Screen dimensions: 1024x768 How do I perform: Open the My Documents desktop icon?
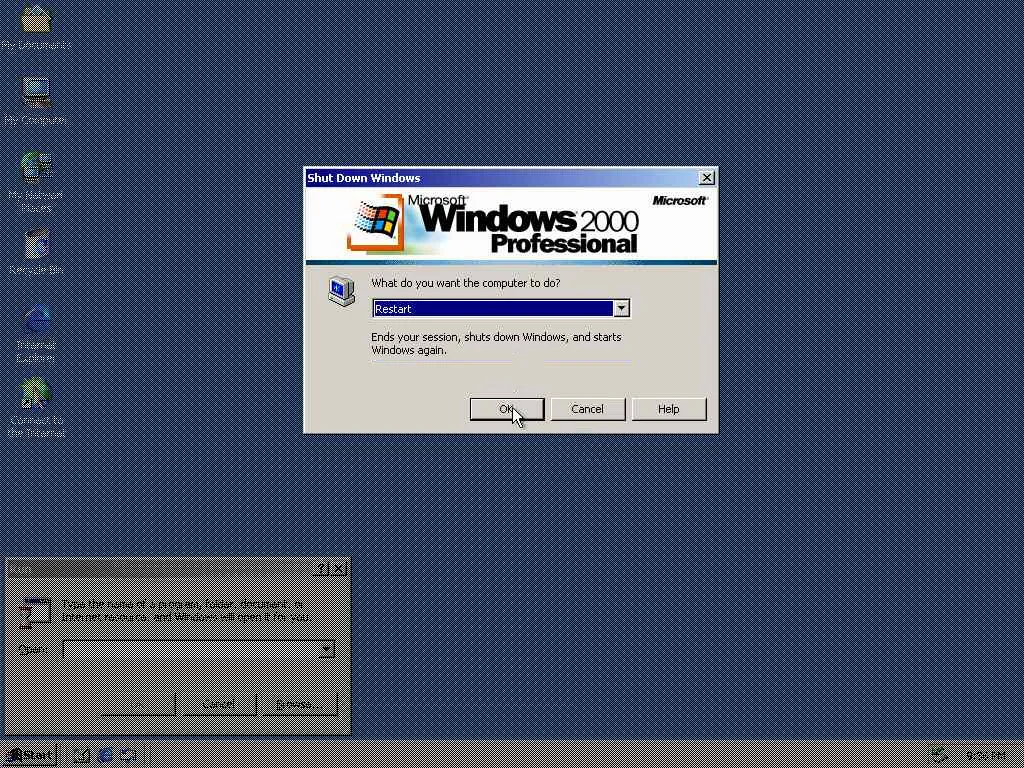(x=36, y=27)
